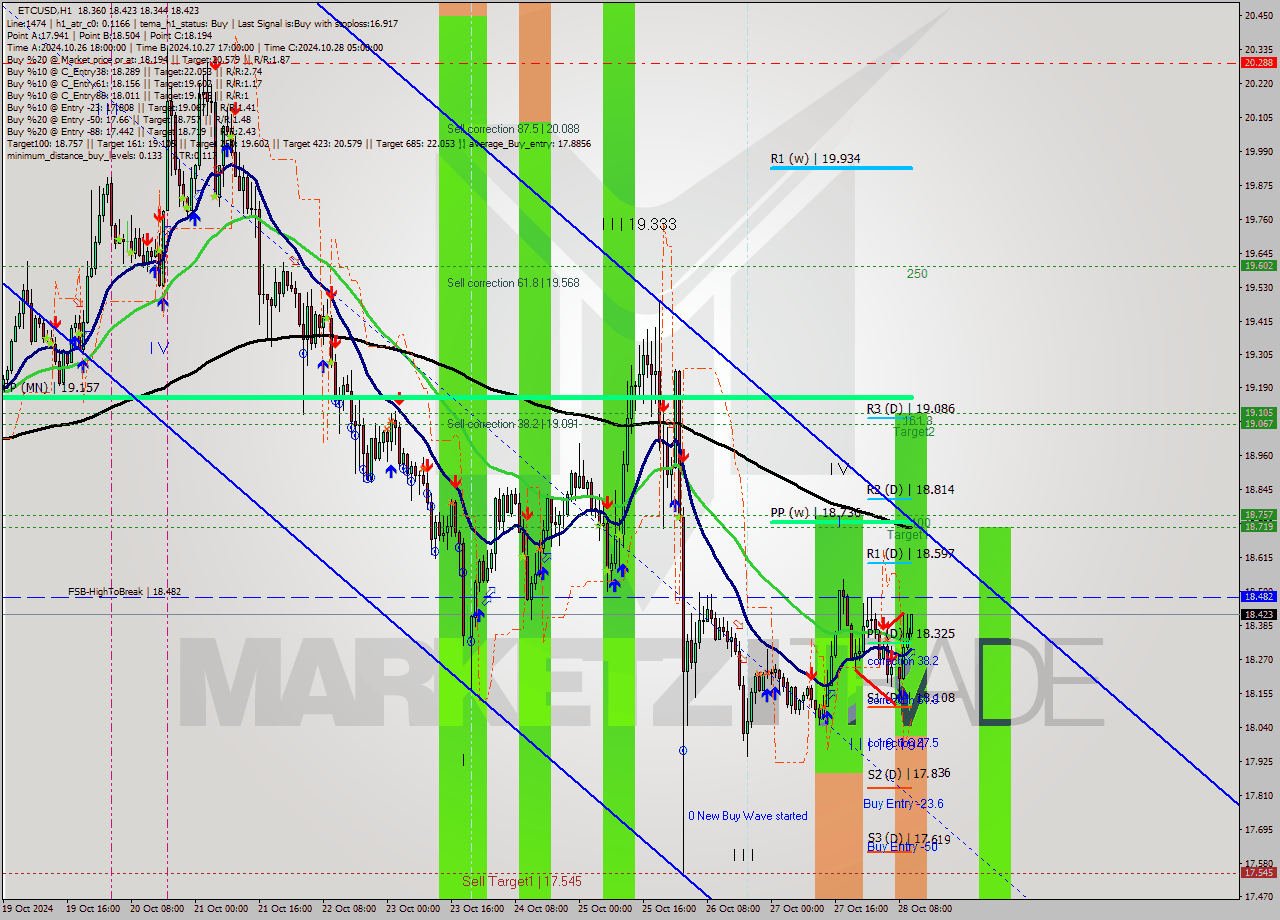The image size is (1280, 920).
Task: Click the green 18.757 price tag on axis
Action: 1258,515
